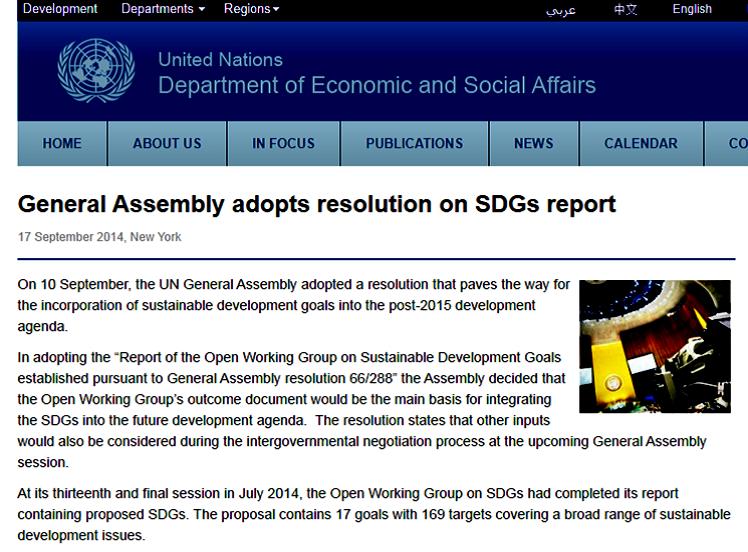The image size is (748, 552).
Task: Go to the HOME tab
Action: coord(62,143)
